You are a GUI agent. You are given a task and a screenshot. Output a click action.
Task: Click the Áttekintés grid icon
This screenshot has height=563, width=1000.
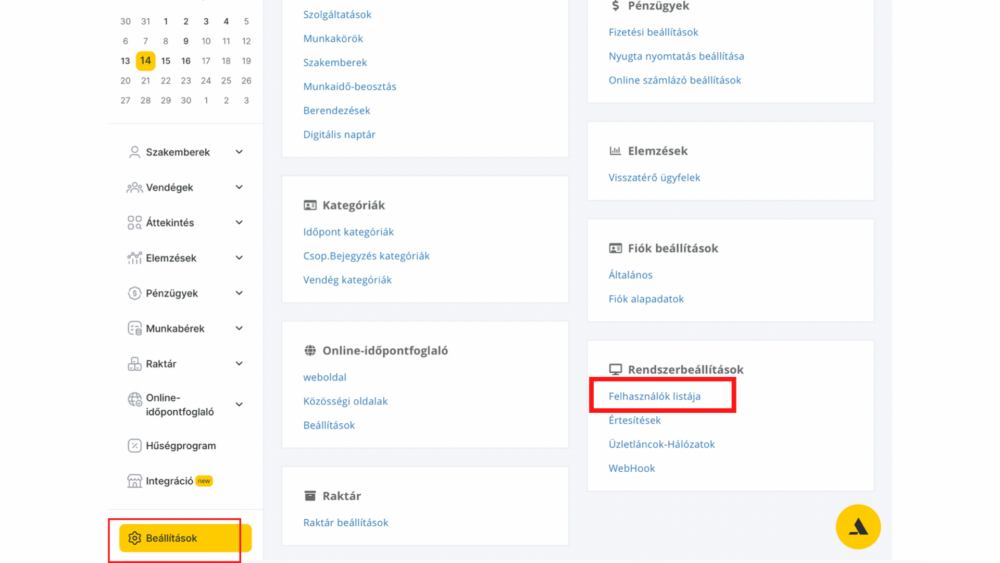pyautogui.click(x=134, y=223)
